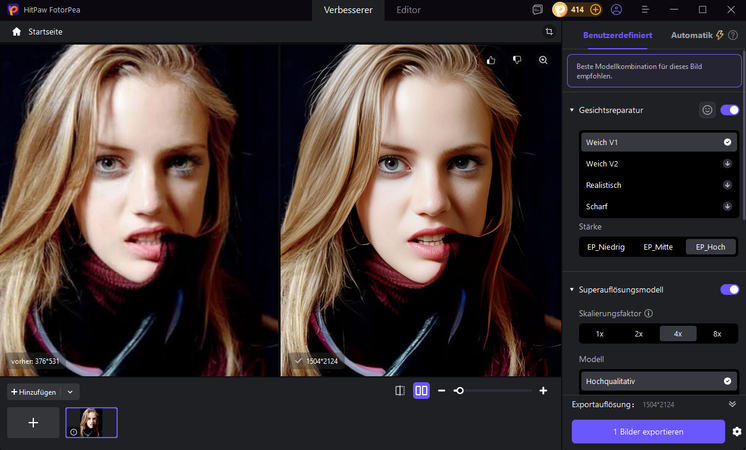Image resolution: width=746 pixels, height=450 pixels.
Task: Click the magnifier zoom icon on preview
Action: pos(543,60)
